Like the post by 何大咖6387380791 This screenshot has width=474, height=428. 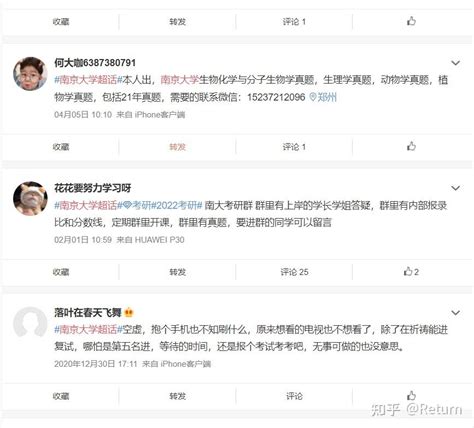click(411, 146)
